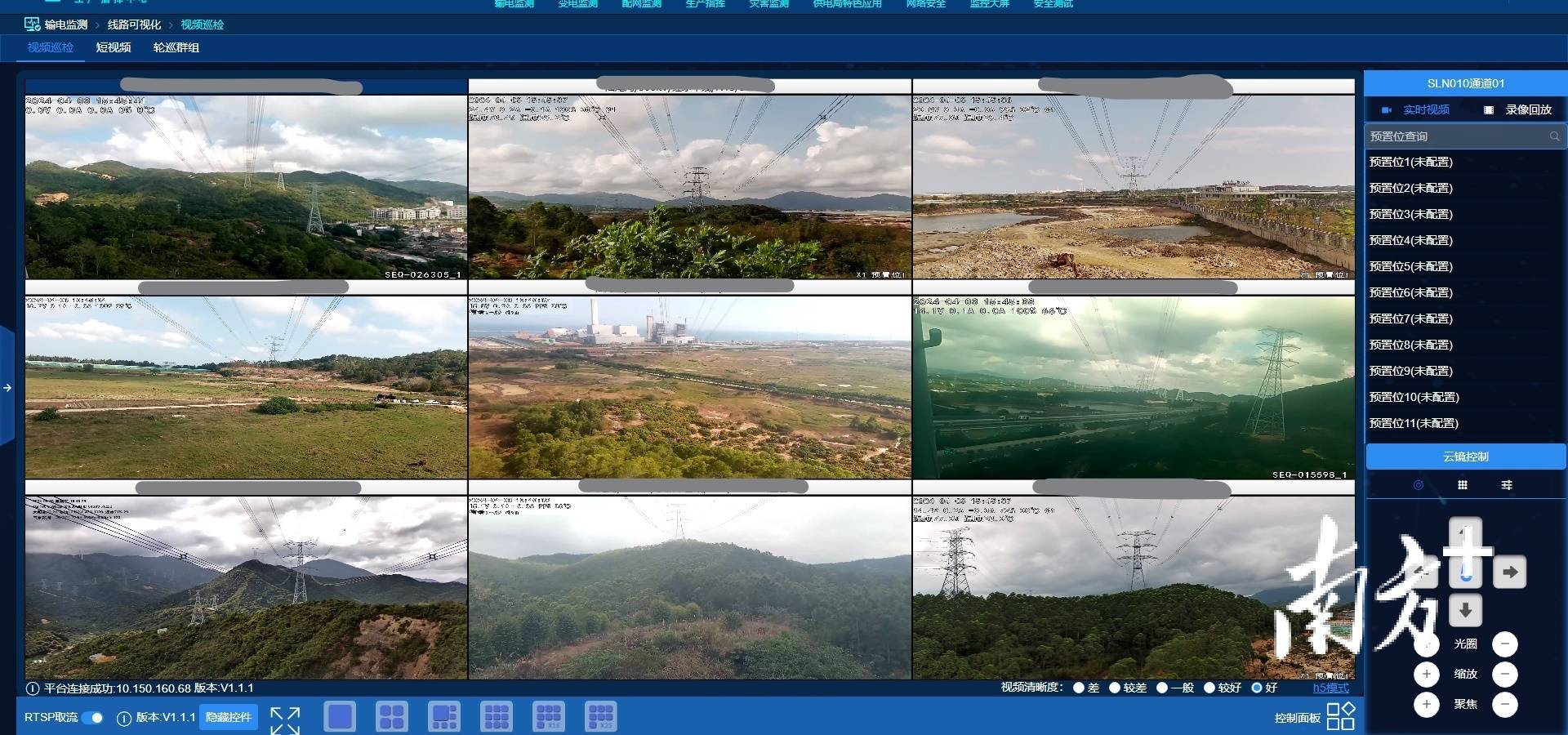Open the 轮巡群组 tab

click(x=176, y=47)
